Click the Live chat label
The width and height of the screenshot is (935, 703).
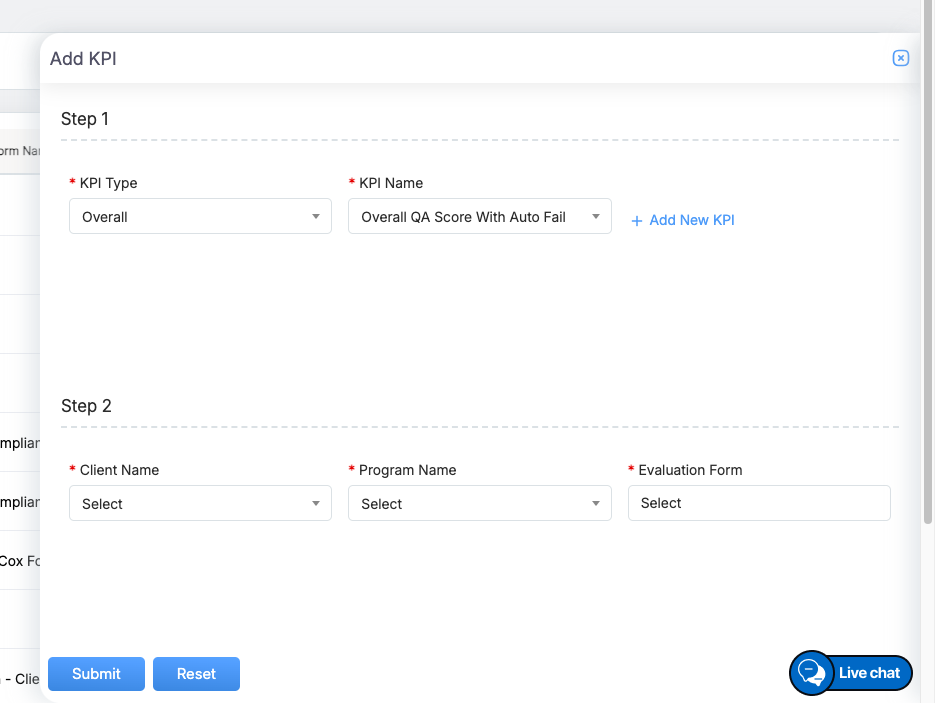(869, 673)
